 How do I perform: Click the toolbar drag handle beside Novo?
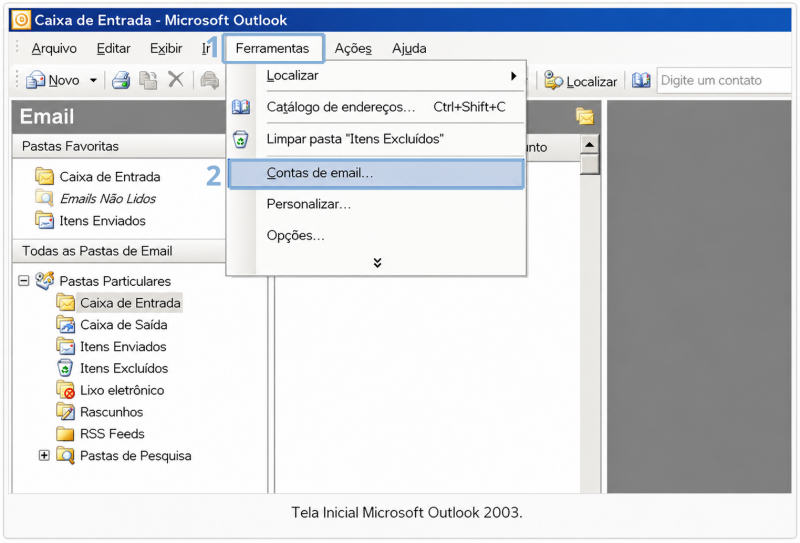tap(17, 80)
